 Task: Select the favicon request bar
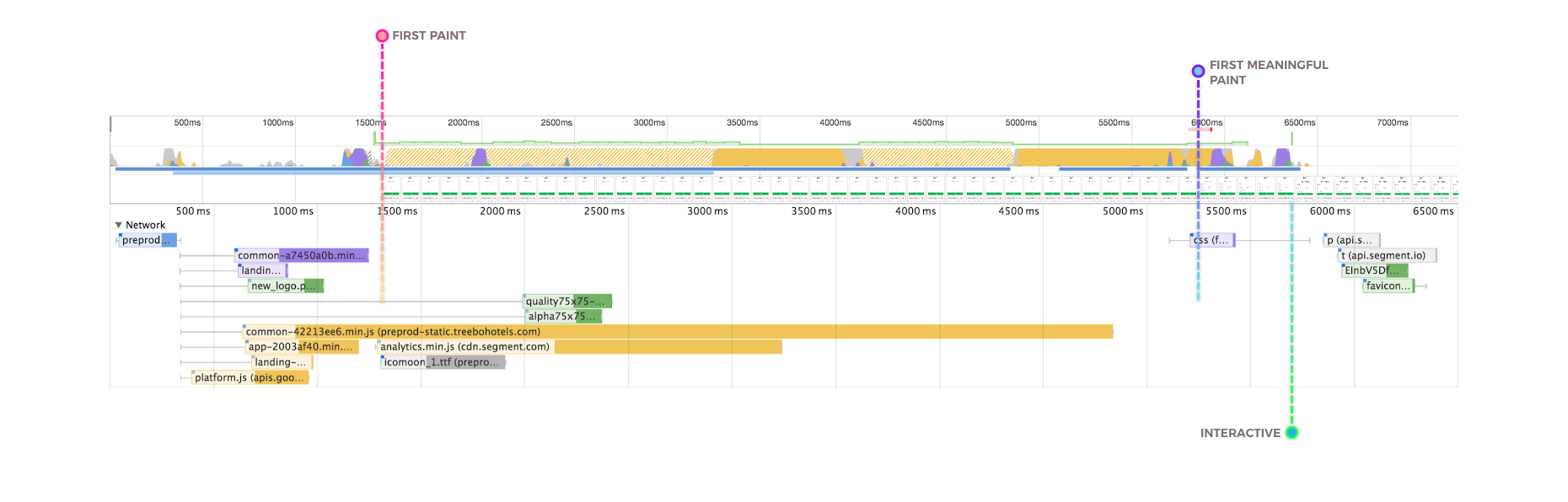click(x=1388, y=286)
